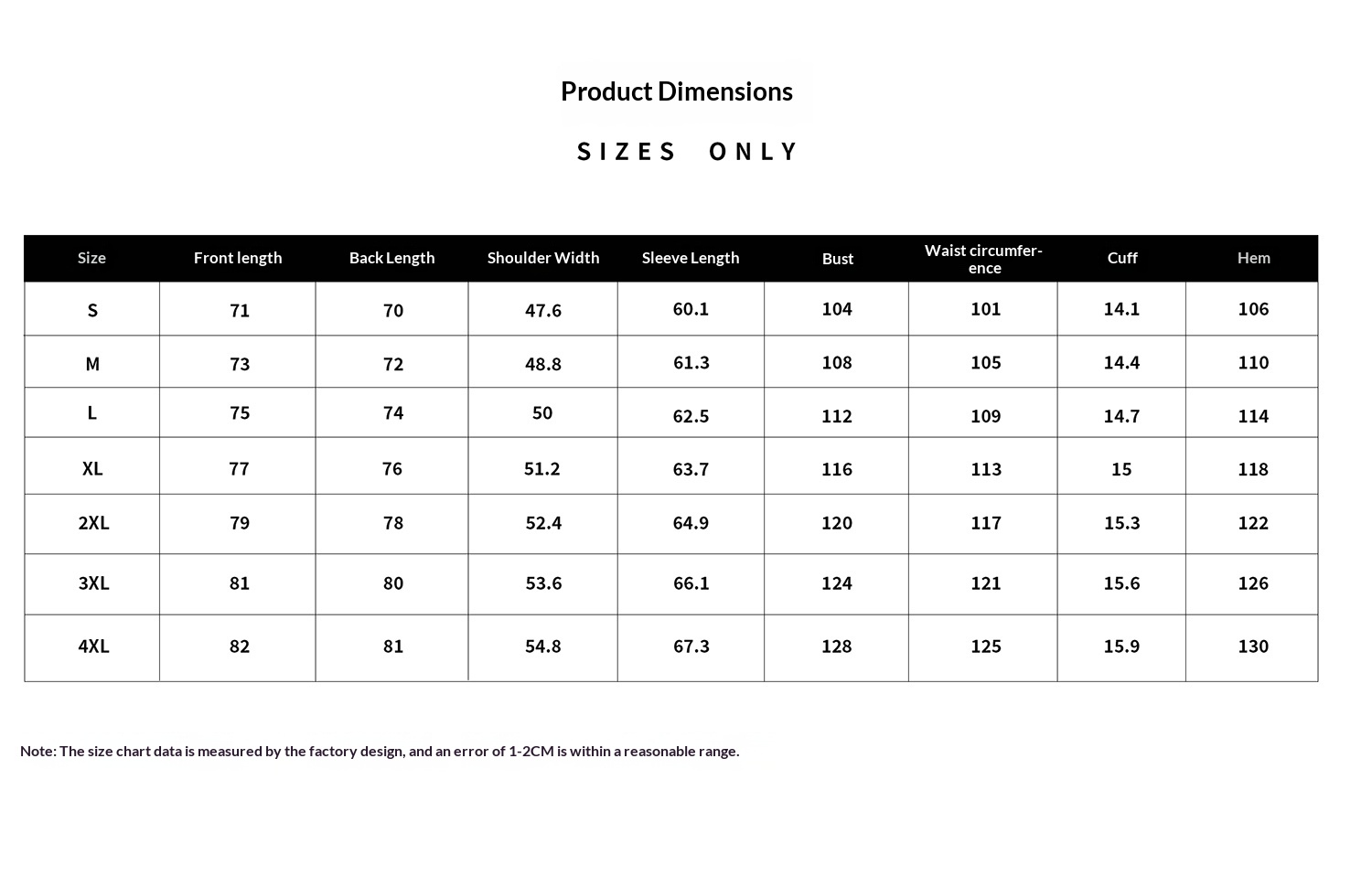Click the size chart note text

click(x=380, y=751)
